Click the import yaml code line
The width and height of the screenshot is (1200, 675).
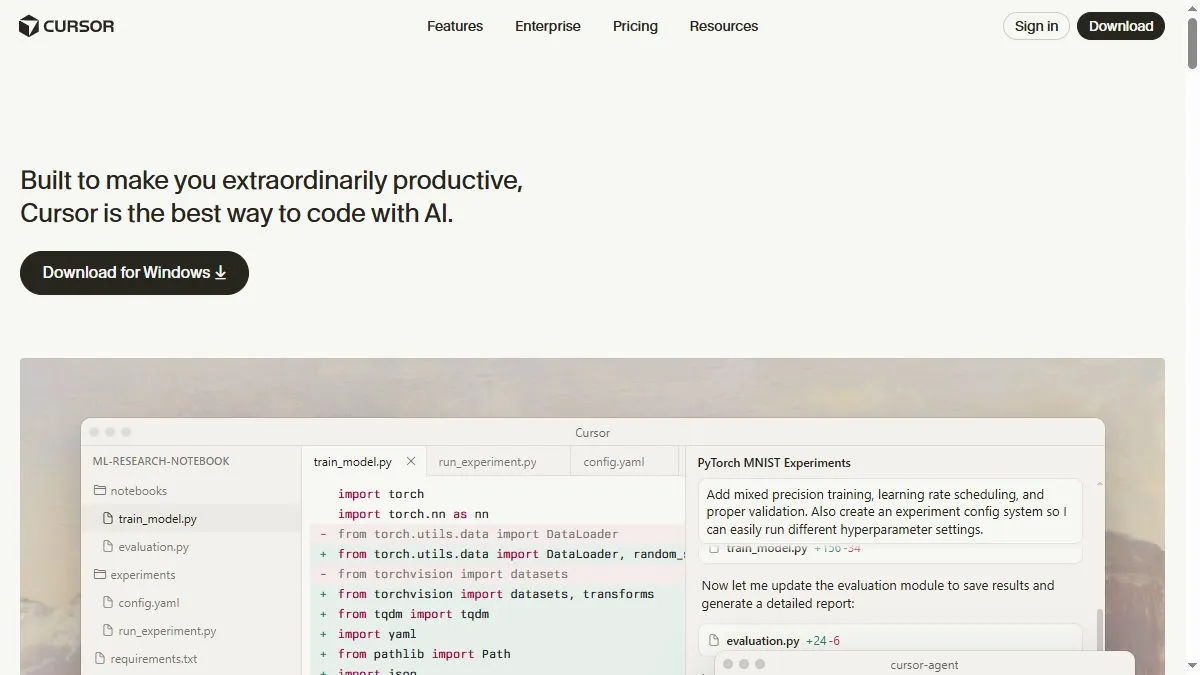click(377, 634)
